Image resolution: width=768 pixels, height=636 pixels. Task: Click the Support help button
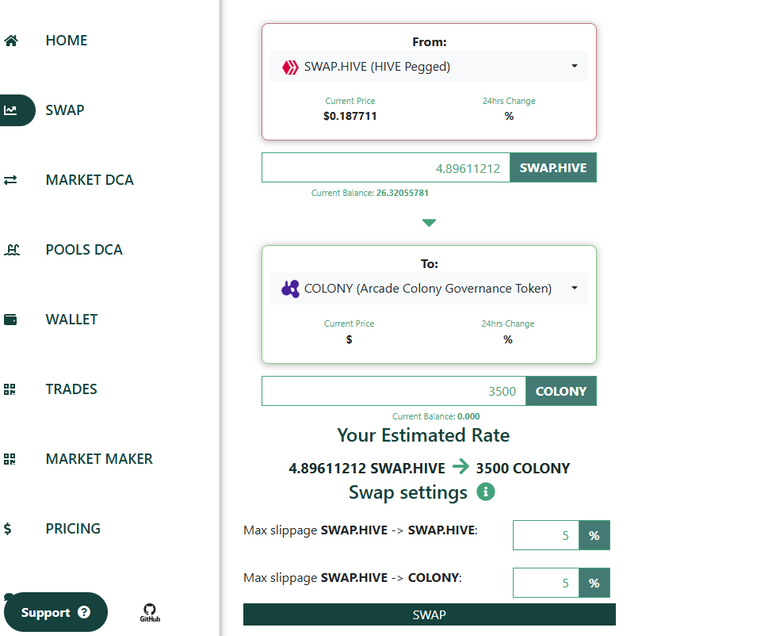(x=55, y=612)
